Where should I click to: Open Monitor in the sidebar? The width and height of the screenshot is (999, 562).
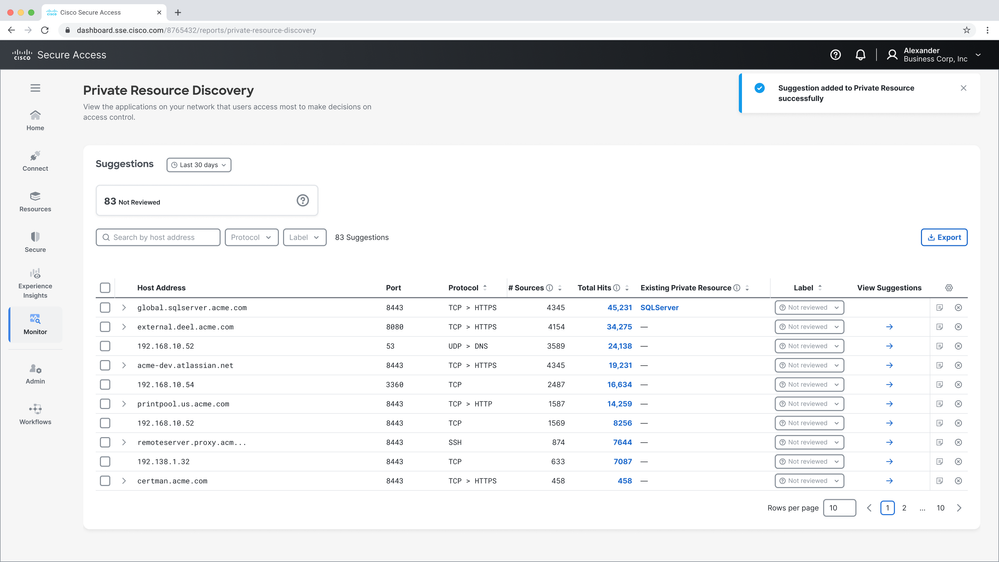point(35,324)
